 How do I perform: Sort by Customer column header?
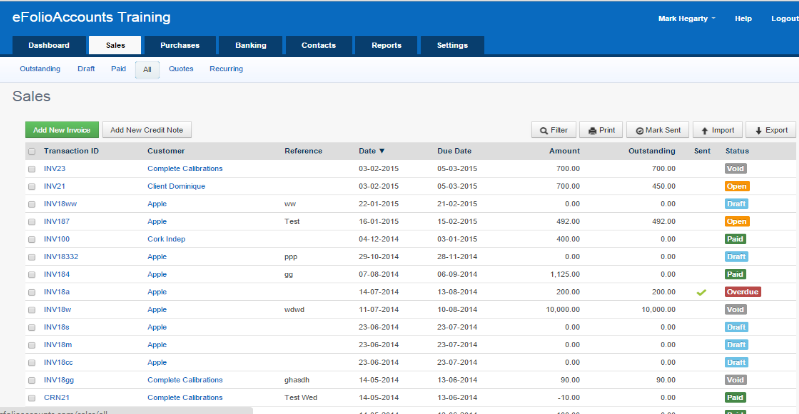[x=166, y=151]
